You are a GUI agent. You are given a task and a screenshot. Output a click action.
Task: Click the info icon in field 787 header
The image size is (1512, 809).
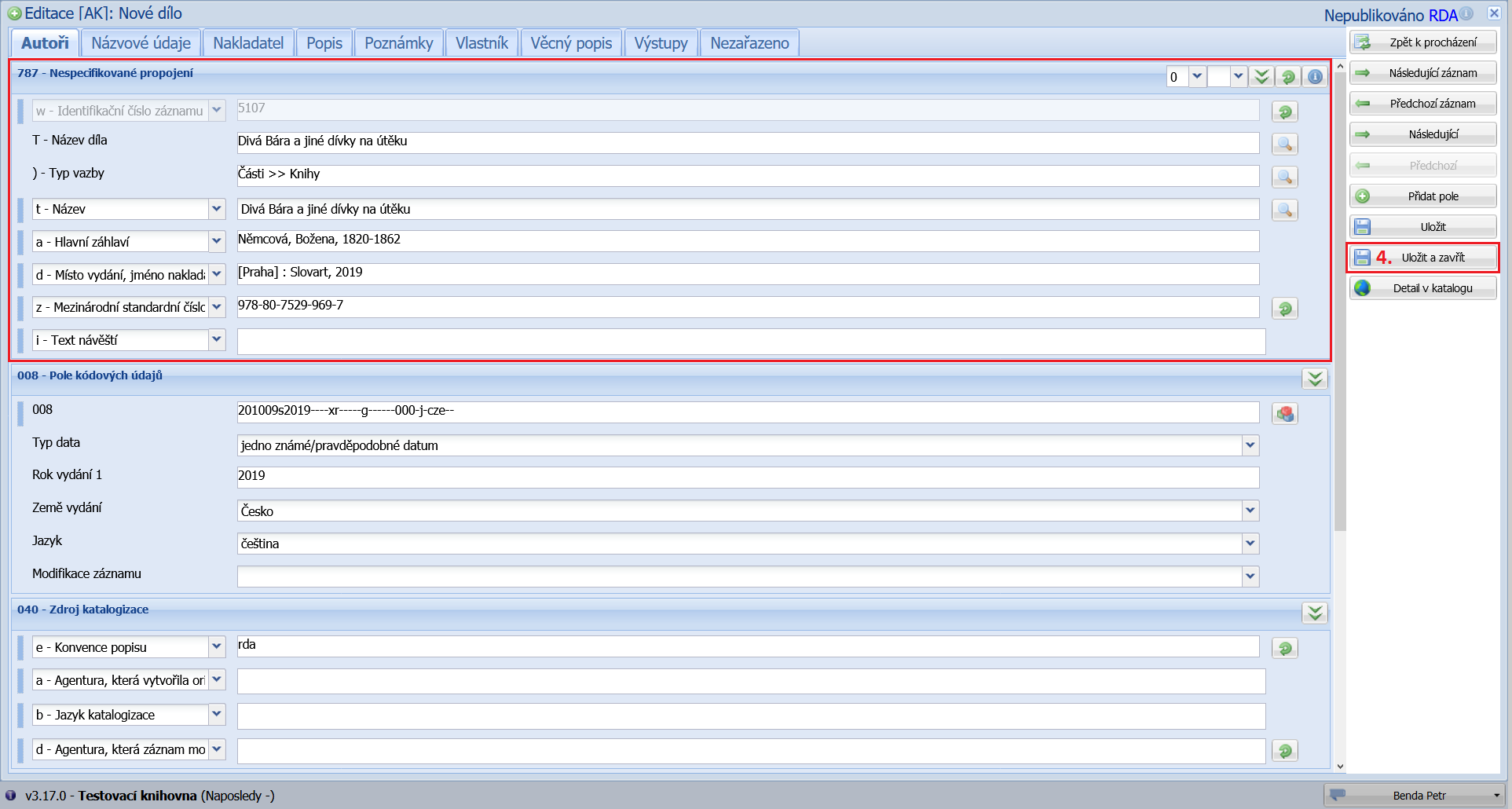click(1315, 77)
